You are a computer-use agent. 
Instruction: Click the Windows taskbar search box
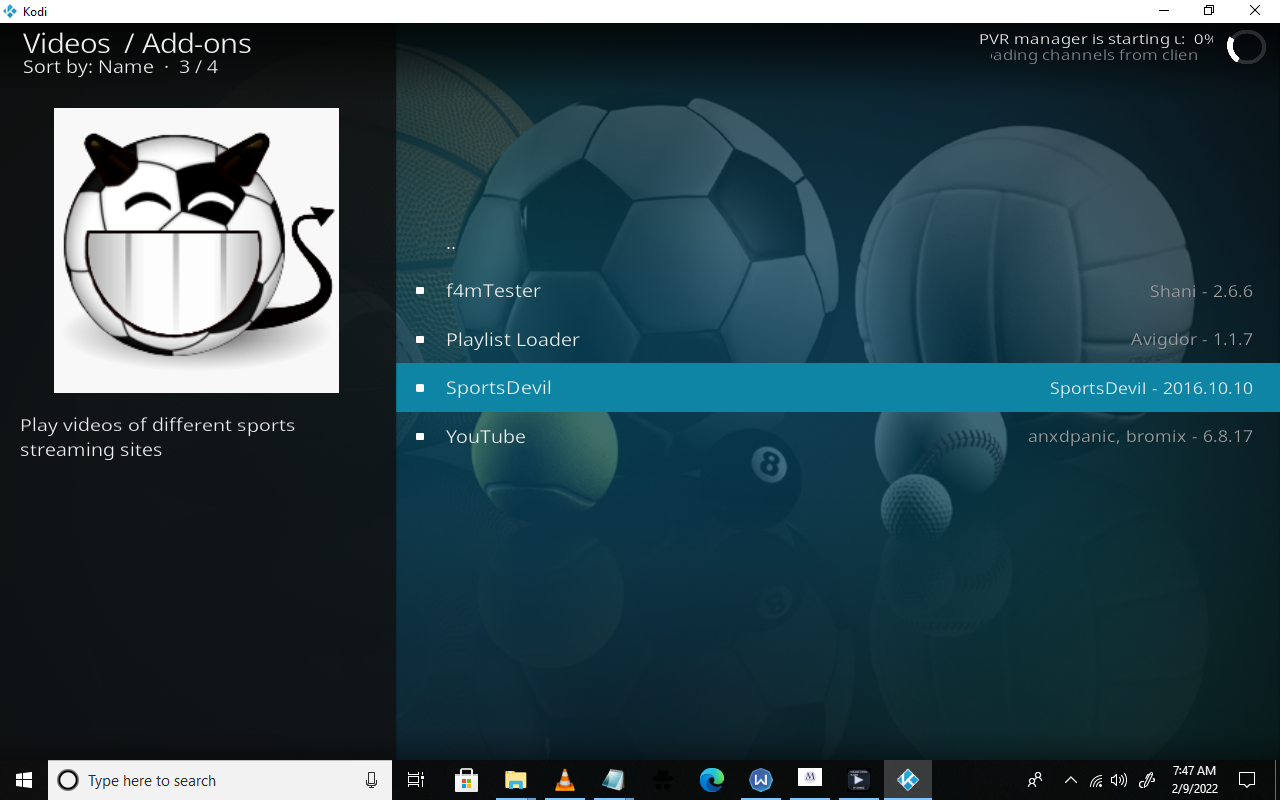220,780
